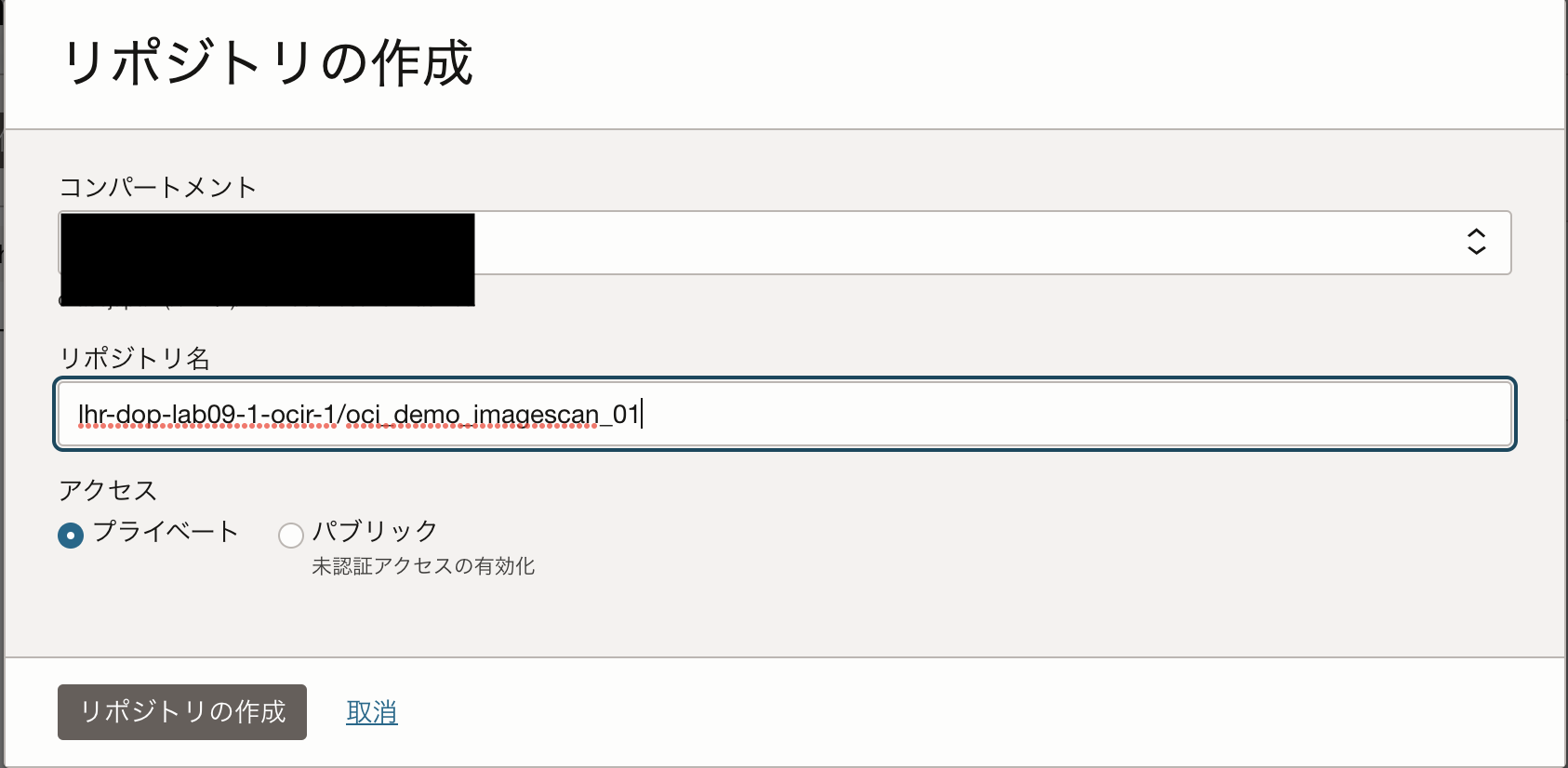Click the redacted compartment name area

(x=265, y=258)
